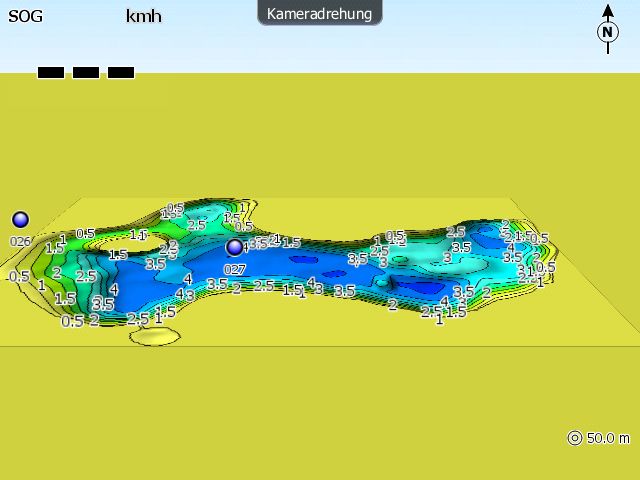This screenshot has height=480, width=640.
Task: Click the last black dash of the speed readout
Action: pos(121,72)
